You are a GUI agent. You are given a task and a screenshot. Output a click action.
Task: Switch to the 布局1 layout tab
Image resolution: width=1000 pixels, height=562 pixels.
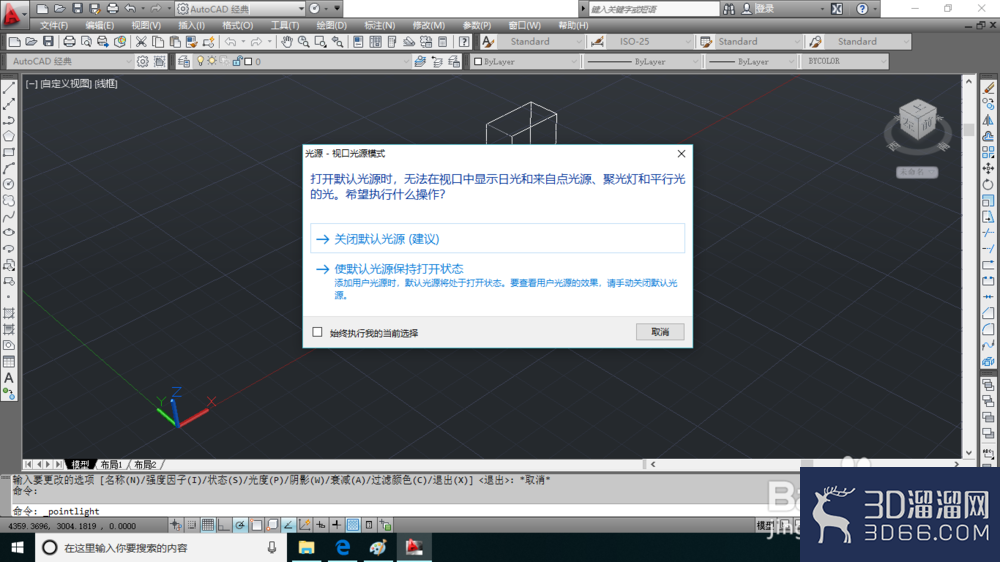[112, 464]
